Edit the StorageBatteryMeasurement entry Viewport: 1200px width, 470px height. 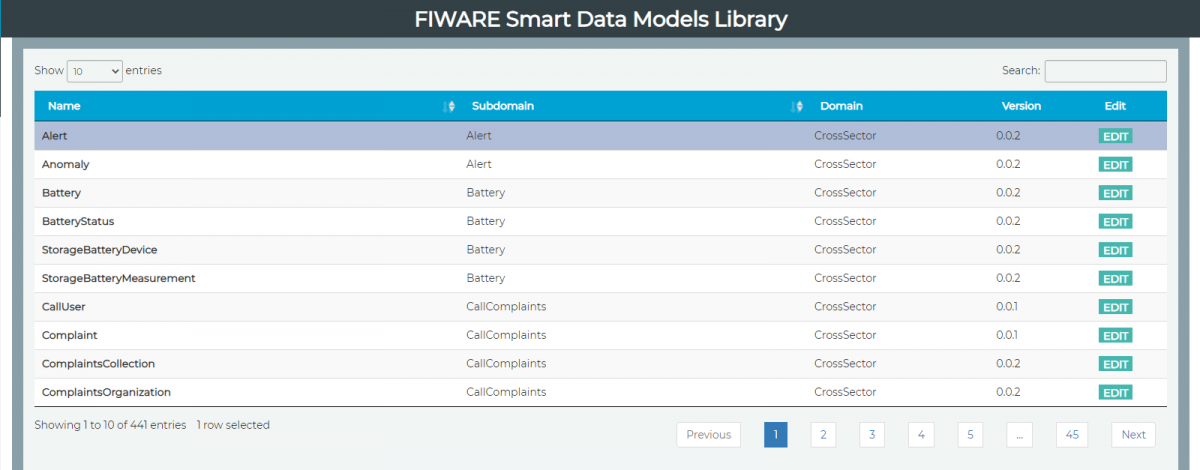(1115, 279)
